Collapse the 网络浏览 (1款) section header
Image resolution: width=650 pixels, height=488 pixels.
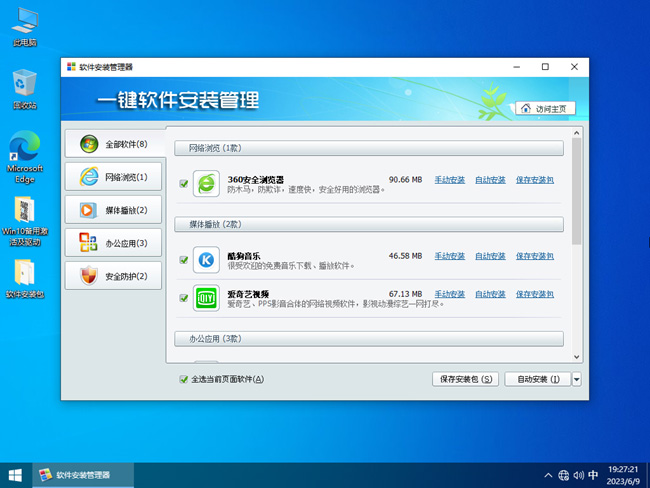point(369,148)
